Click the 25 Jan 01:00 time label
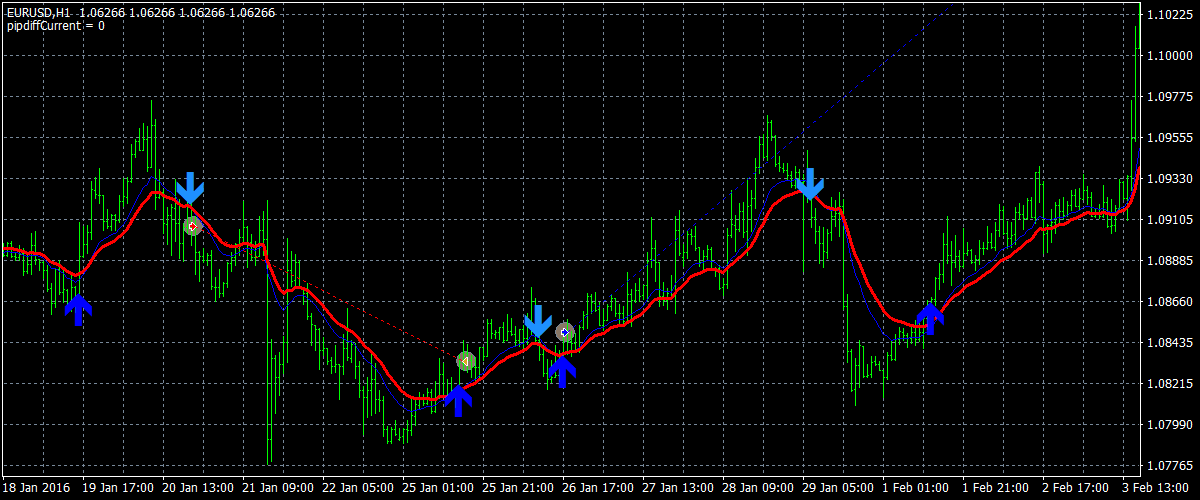 (438, 489)
